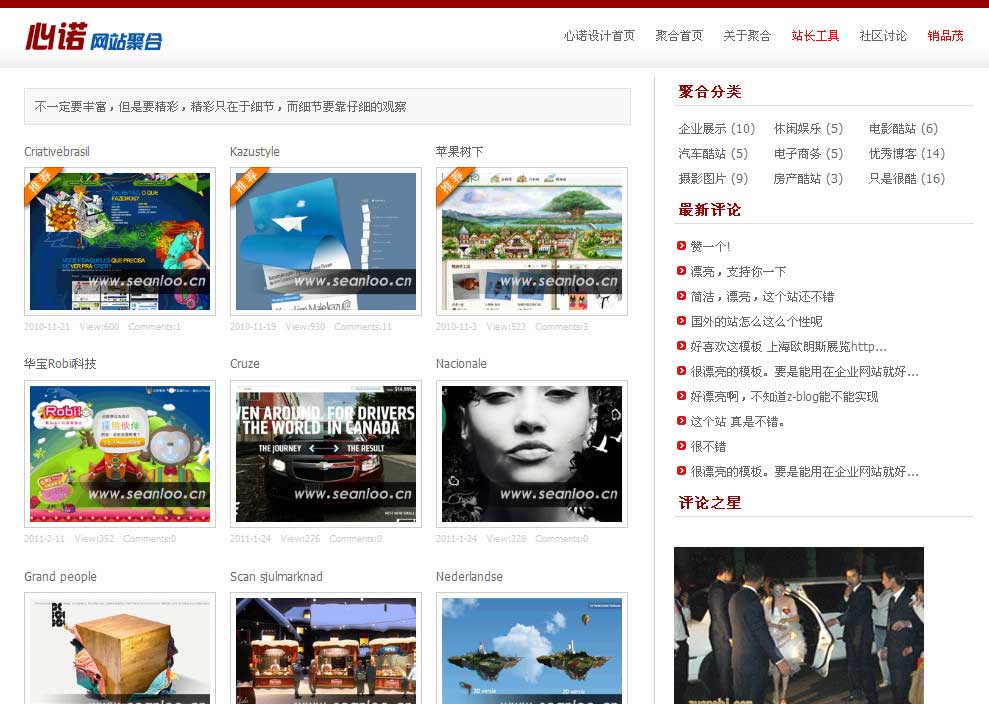Open the Criativebrasil thumbnail
The height and width of the screenshot is (704, 989).
pos(120,242)
